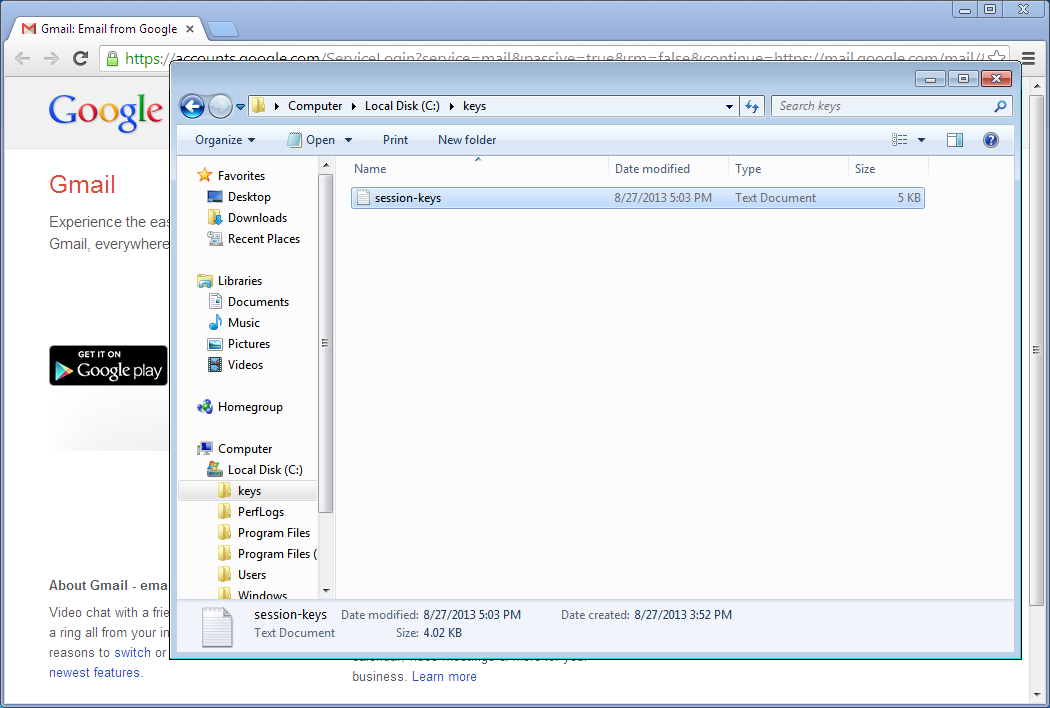Image resolution: width=1050 pixels, height=708 pixels.
Task: Click navigation pane scrollbar down arrow
Action: (326, 591)
